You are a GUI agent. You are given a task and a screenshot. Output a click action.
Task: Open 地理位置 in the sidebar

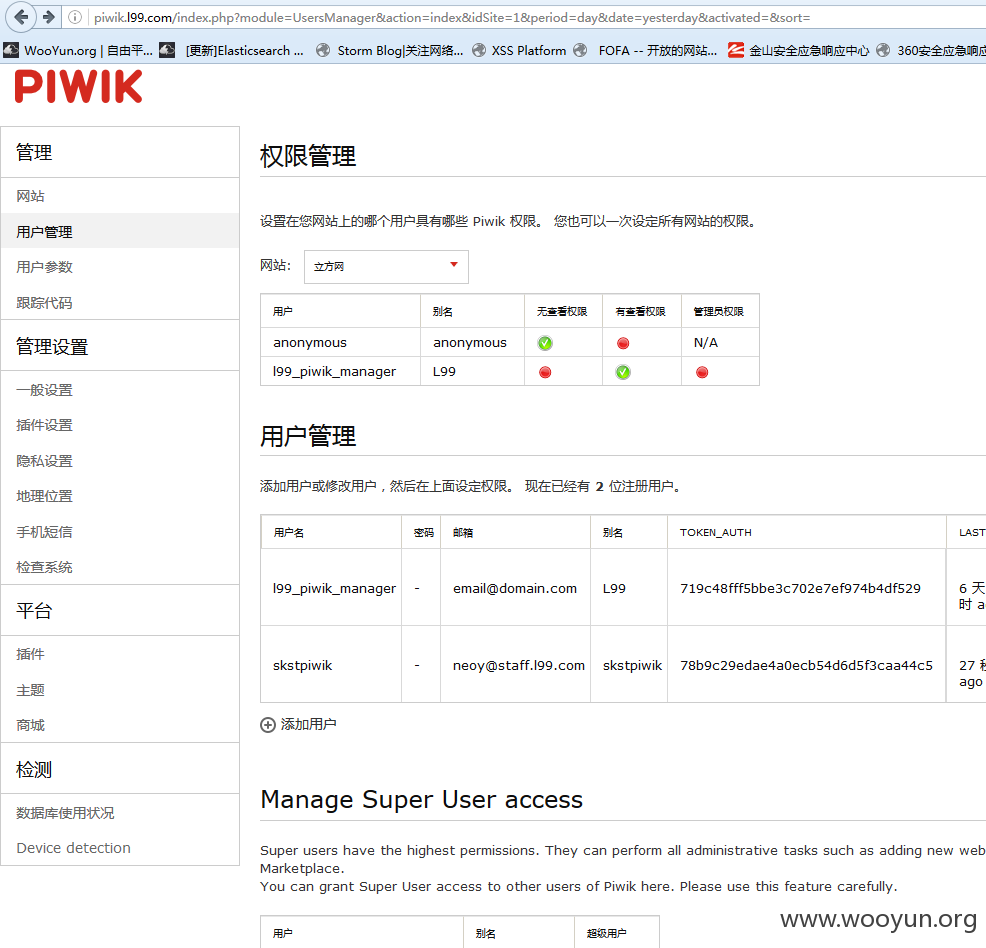click(x=44, y=496)
